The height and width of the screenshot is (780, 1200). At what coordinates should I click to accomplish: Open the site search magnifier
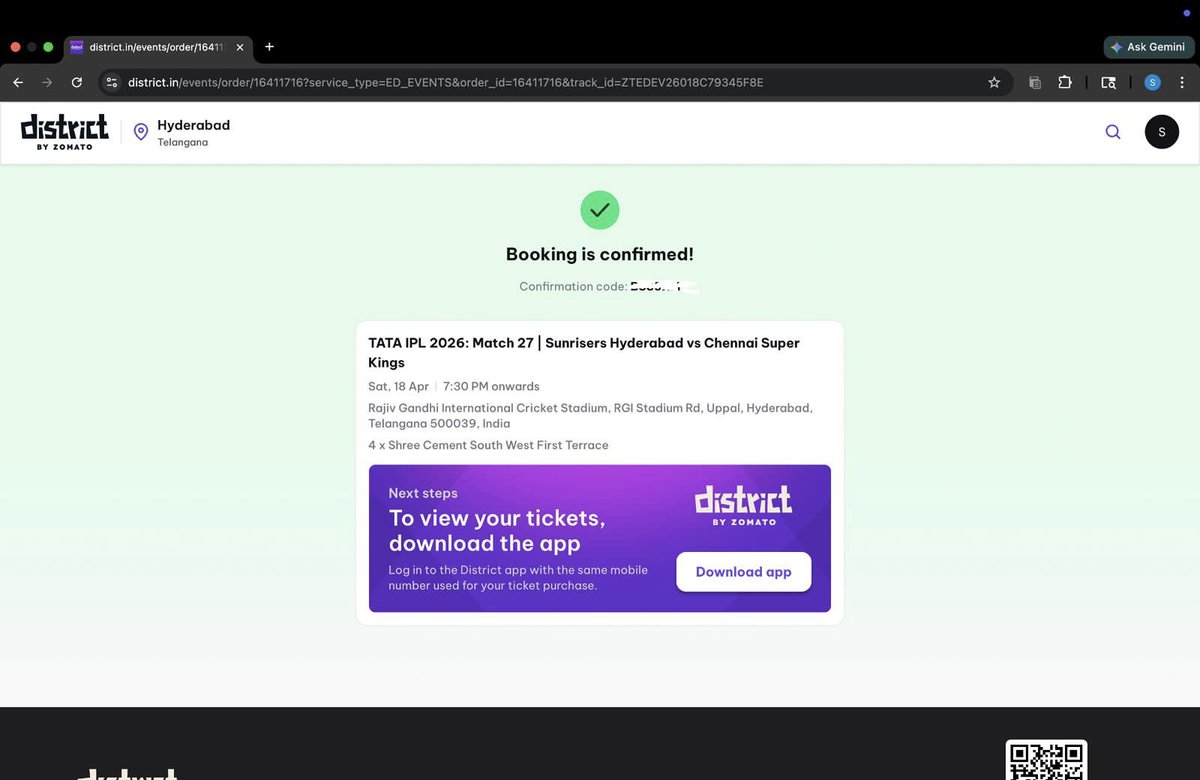coord(1113,132)
